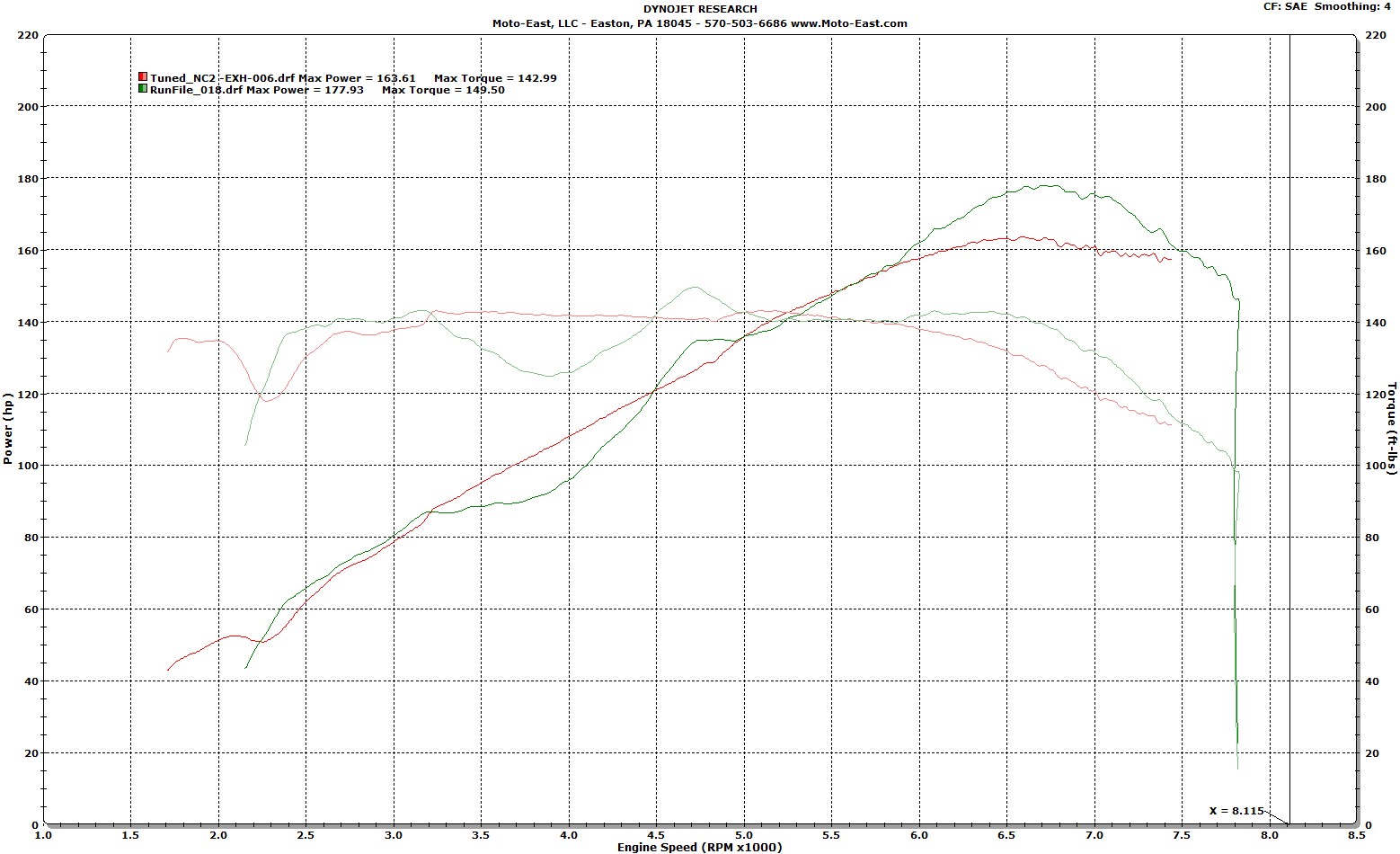Select the RunFile_018.drf legend filename
Screen dimensions: 1400x854
point(197,90)
